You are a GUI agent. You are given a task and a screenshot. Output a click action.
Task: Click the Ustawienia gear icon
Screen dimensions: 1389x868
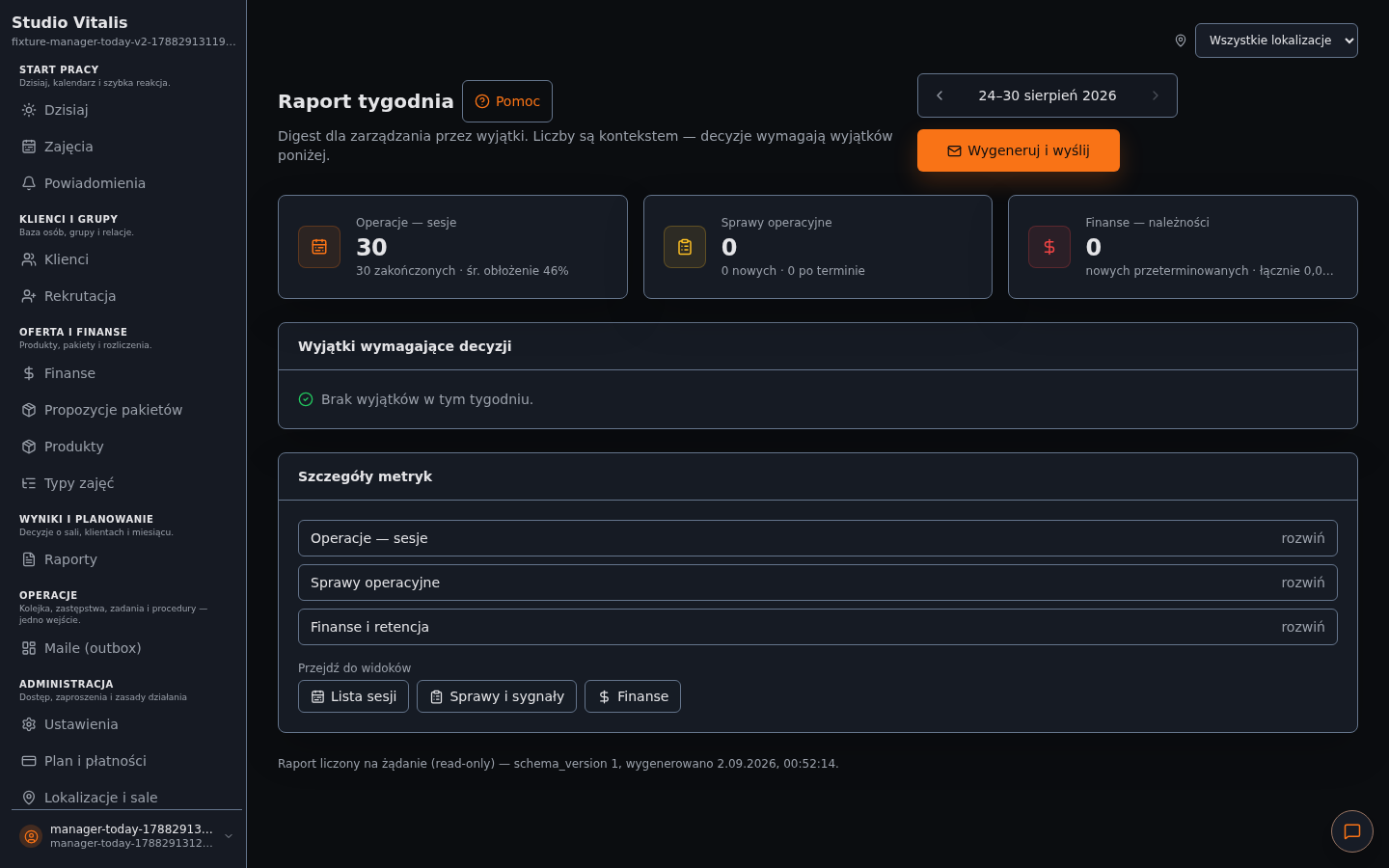pyautogui.click(x=29, y=724)
